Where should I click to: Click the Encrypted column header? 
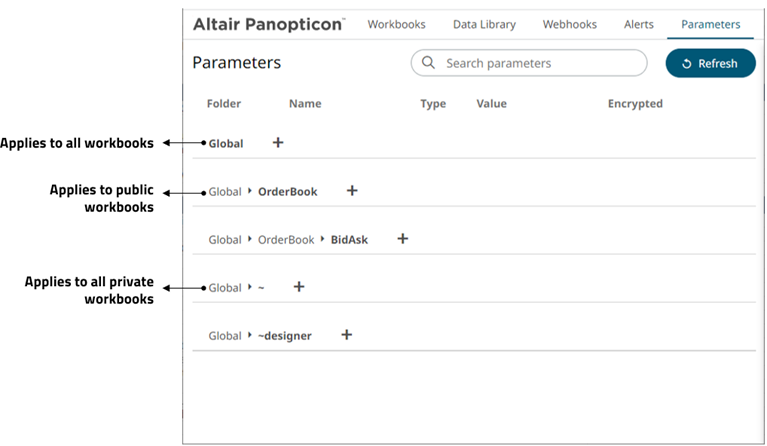pos(635,104)
